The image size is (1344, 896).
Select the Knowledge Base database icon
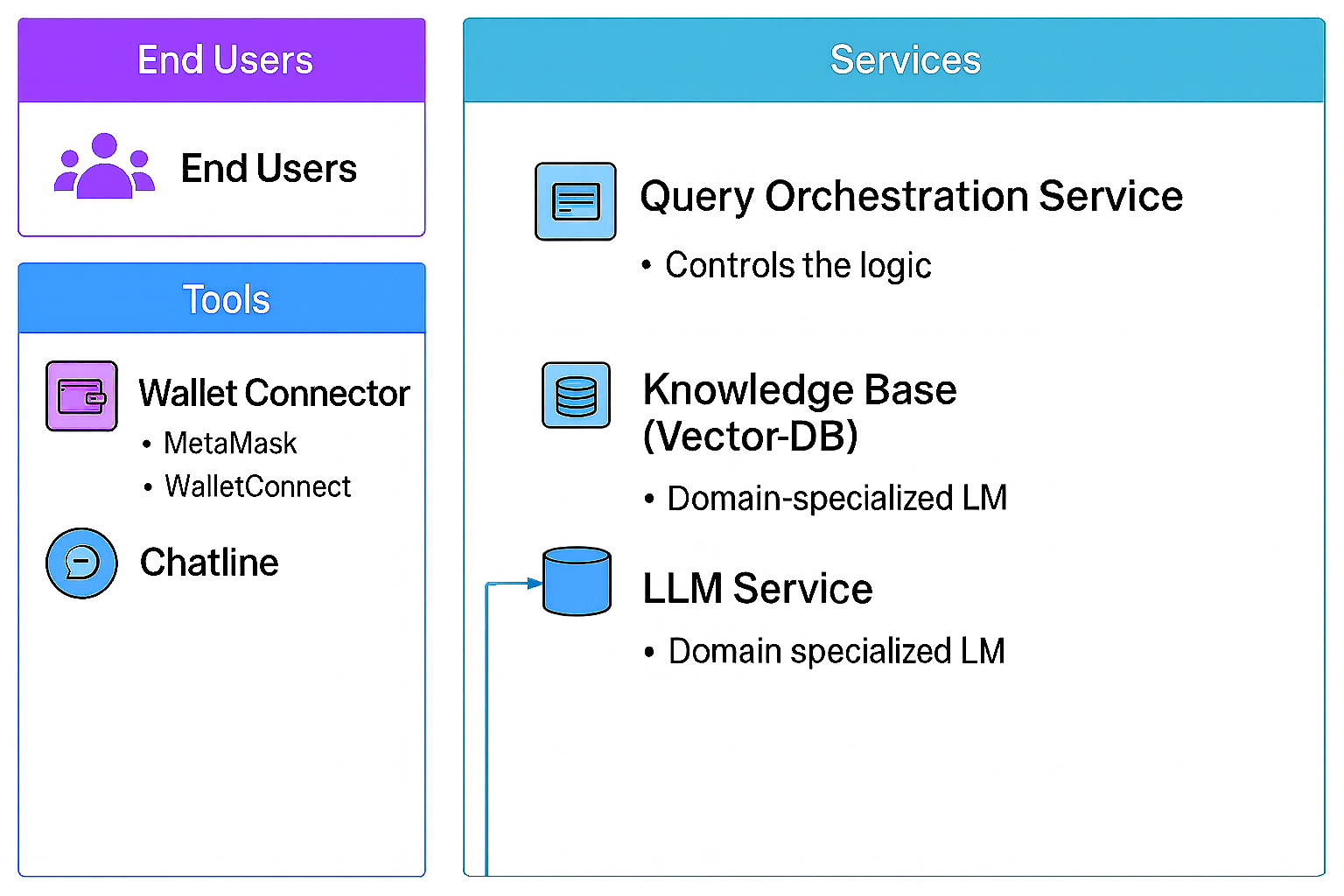[576, 395]
